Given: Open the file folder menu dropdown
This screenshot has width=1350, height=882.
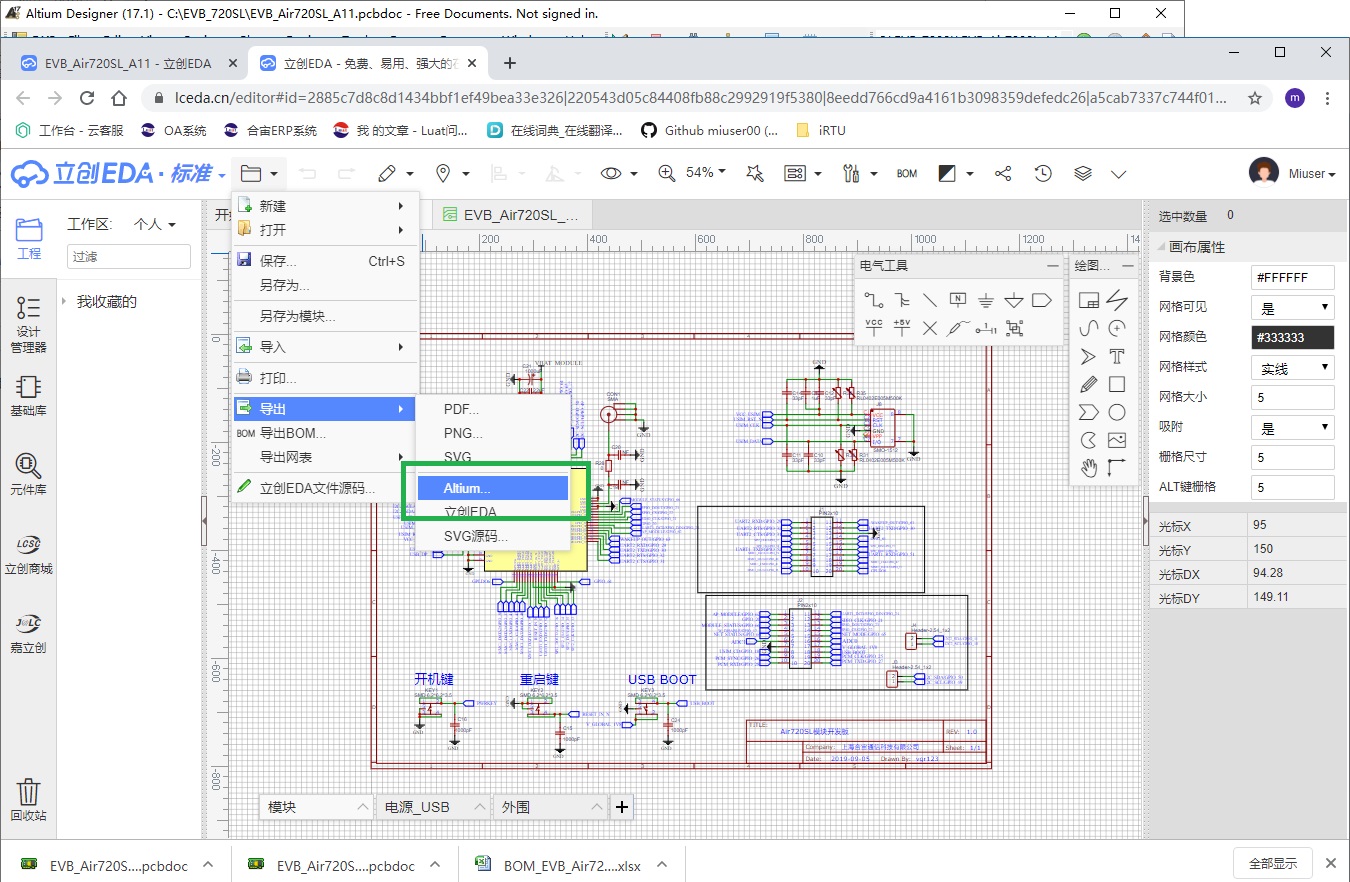Looking at the screenshot, I should point(259,174).
